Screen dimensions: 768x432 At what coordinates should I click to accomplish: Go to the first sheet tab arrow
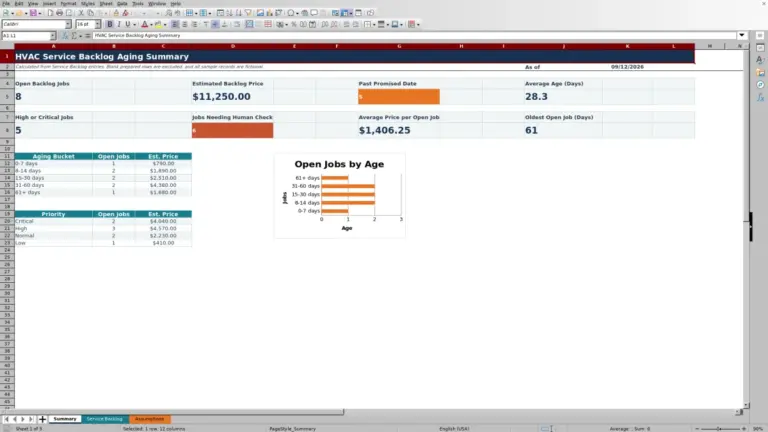pyautogui.click(x=6, y=419)
